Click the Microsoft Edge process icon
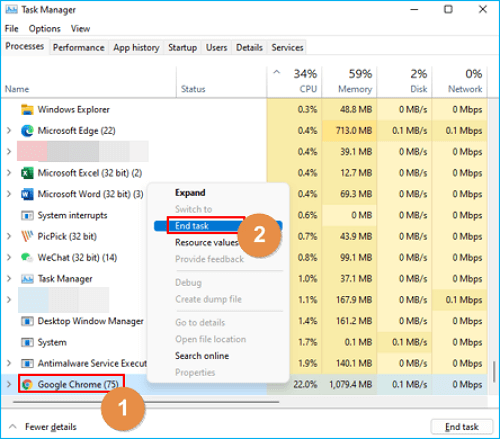 [27, 131]
